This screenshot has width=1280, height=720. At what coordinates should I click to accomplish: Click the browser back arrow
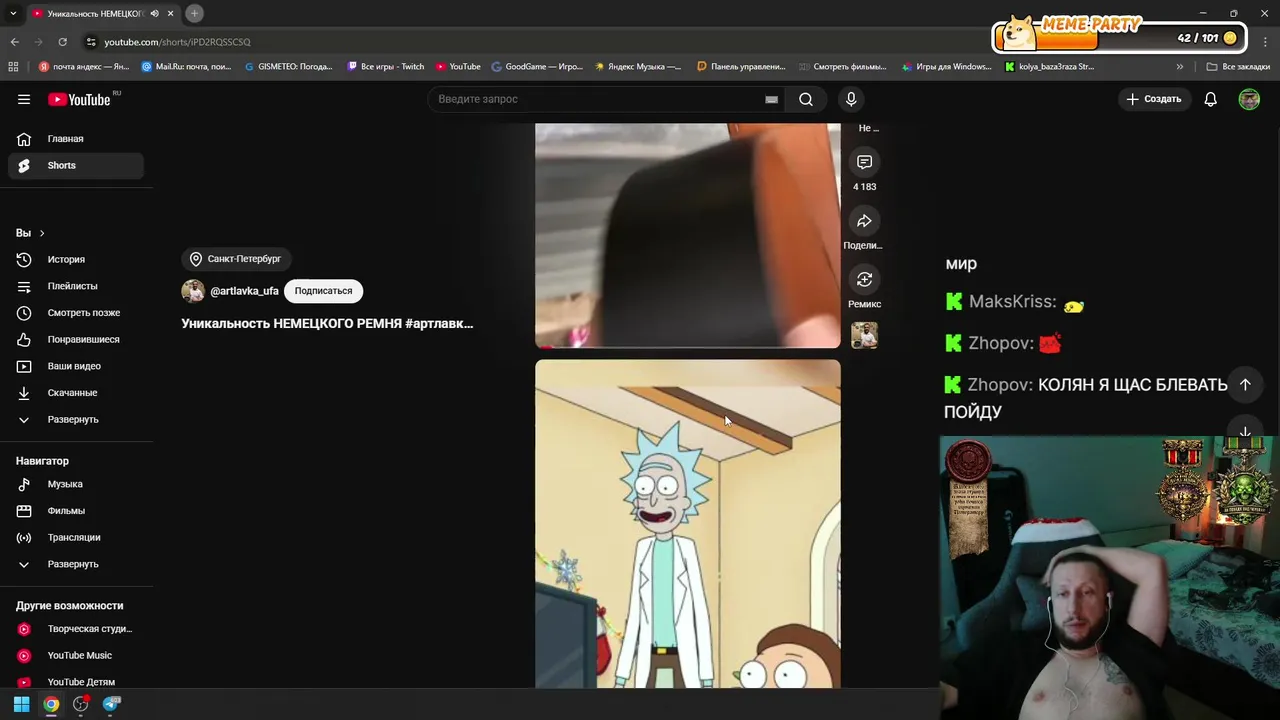coord(15,42)
